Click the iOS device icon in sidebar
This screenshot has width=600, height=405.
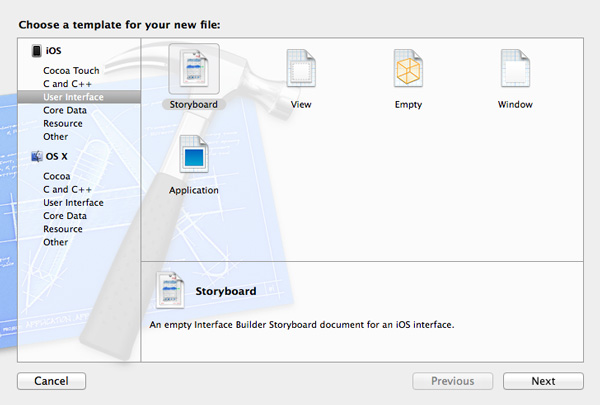click(36, 51)
